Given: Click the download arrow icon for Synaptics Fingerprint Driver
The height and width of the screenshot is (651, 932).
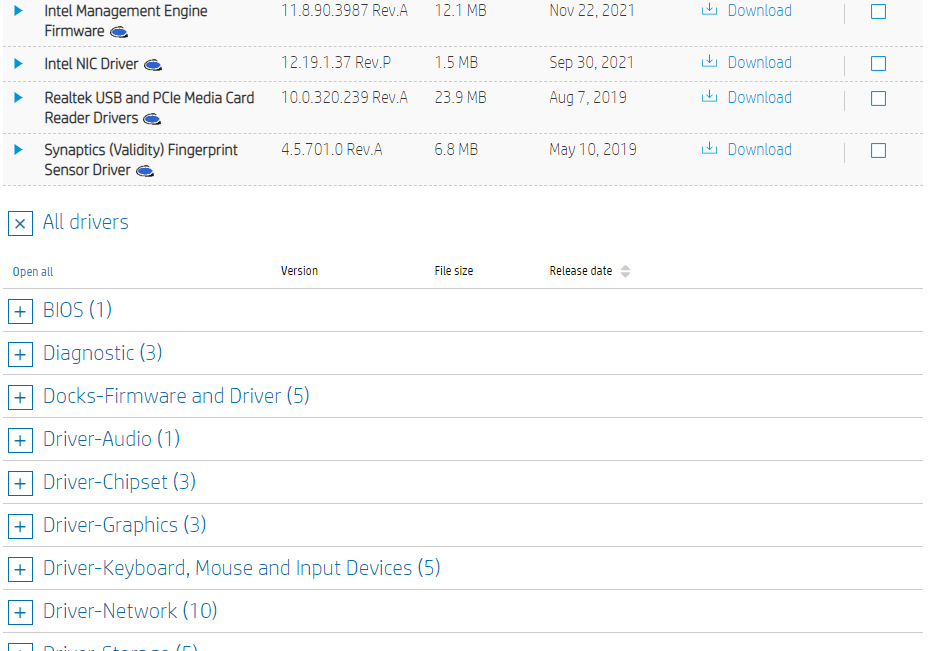Looking at the screenshot, I should 709,149.
